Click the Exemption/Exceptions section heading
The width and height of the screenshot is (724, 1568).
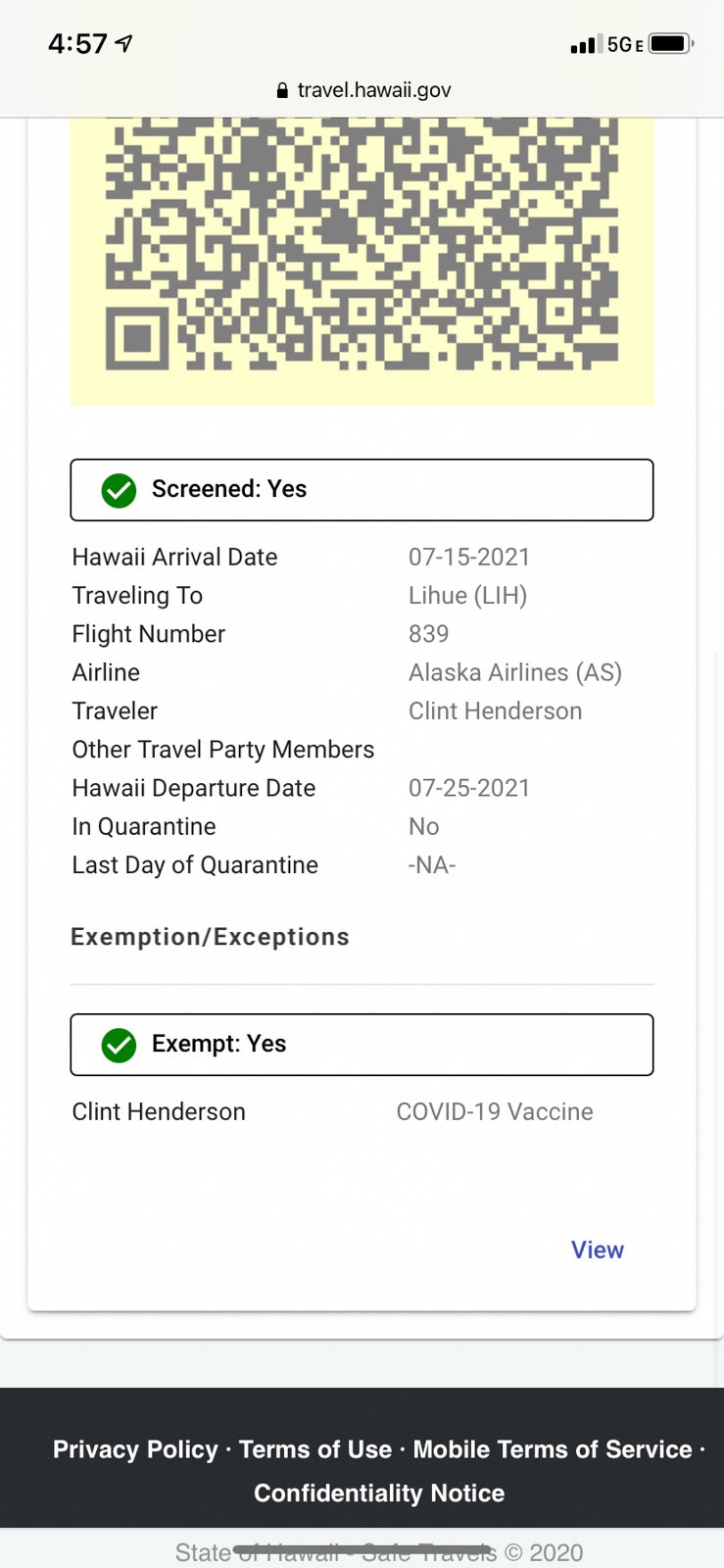pyautogui.click(x=210, y=937)
